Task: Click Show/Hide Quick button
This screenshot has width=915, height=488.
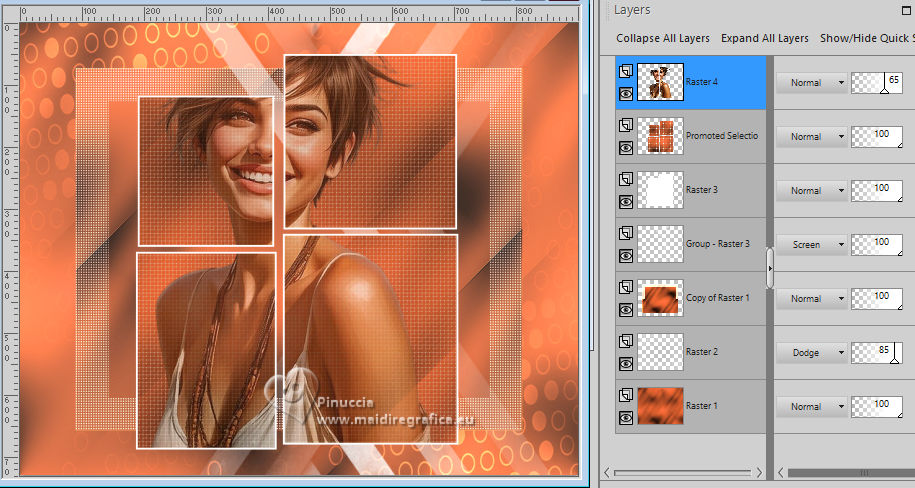Action: 867,38
